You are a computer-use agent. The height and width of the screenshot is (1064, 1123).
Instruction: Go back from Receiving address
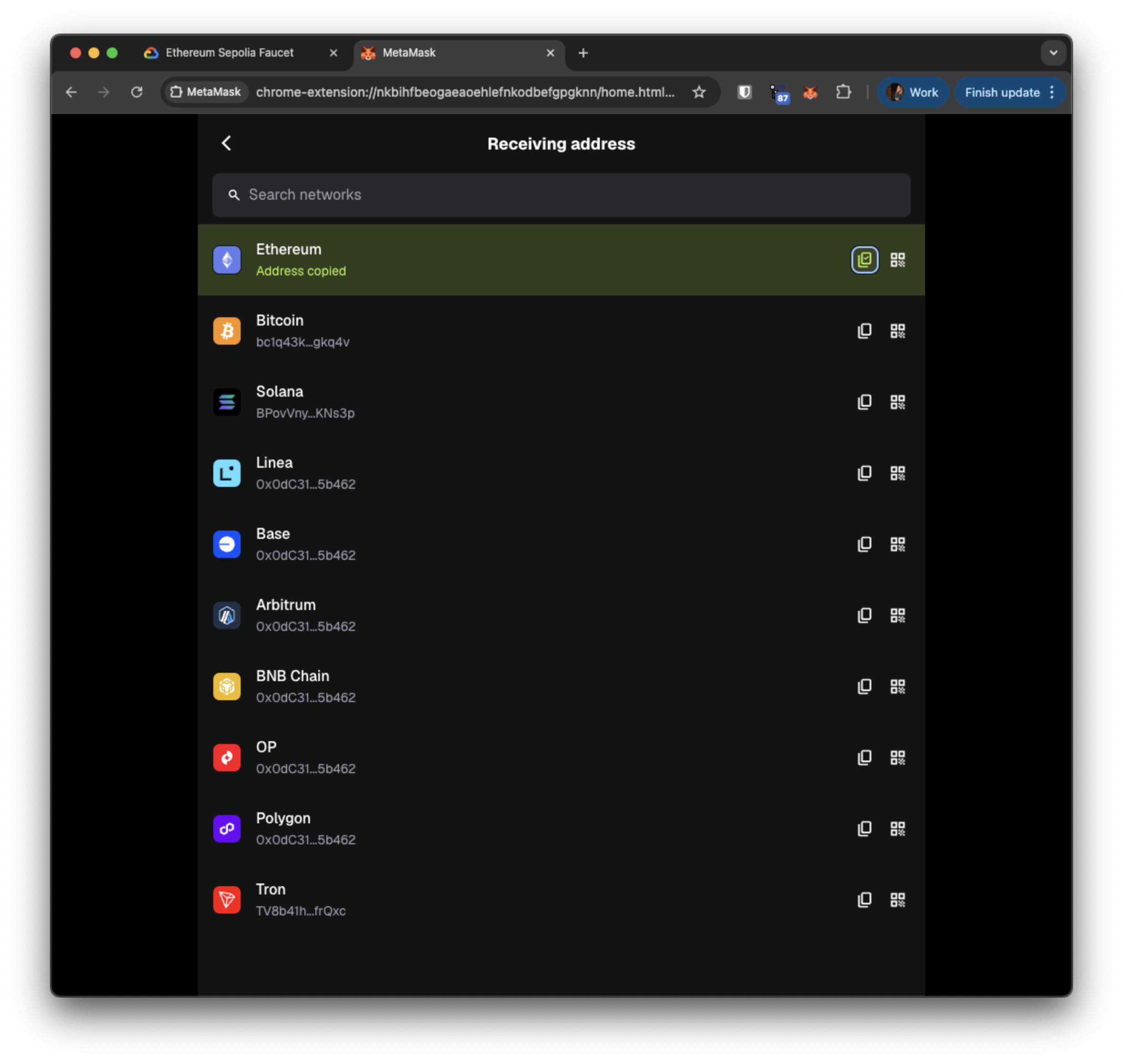tap(226, 143)
